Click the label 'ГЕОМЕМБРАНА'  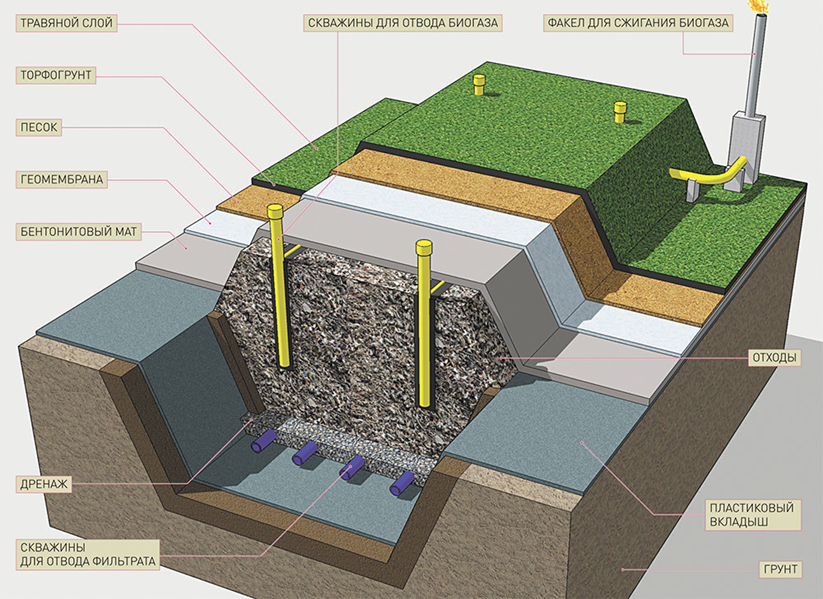coord(62,180)
